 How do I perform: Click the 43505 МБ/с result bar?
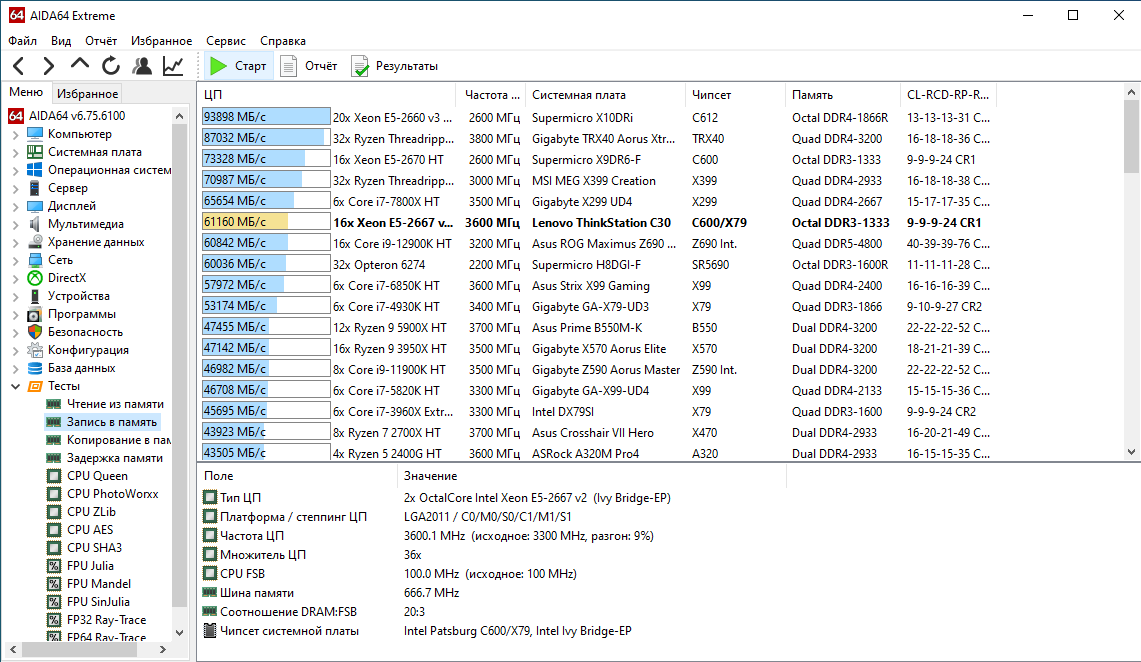tap(266, 452)
